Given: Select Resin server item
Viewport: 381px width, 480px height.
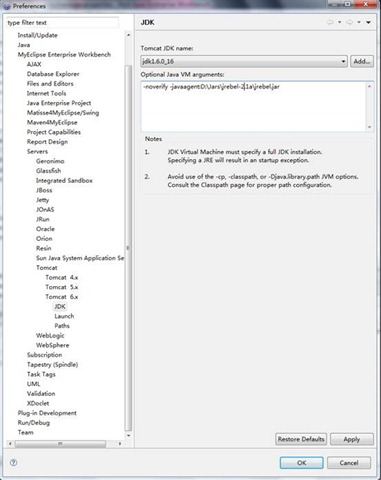Looking at the screenshot, I should tap(44, 248).
